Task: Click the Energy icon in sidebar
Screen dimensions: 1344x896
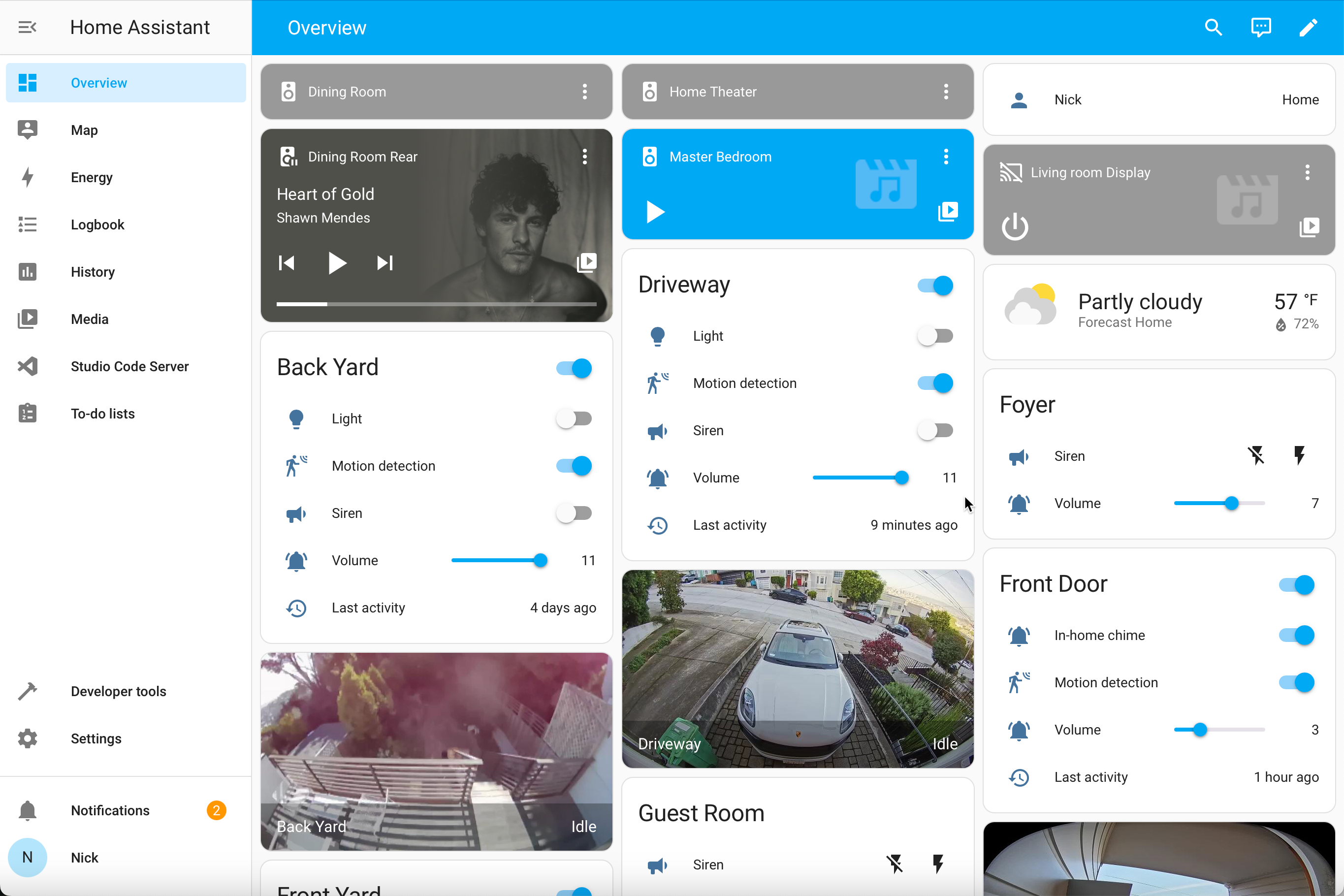Action: 27,177
